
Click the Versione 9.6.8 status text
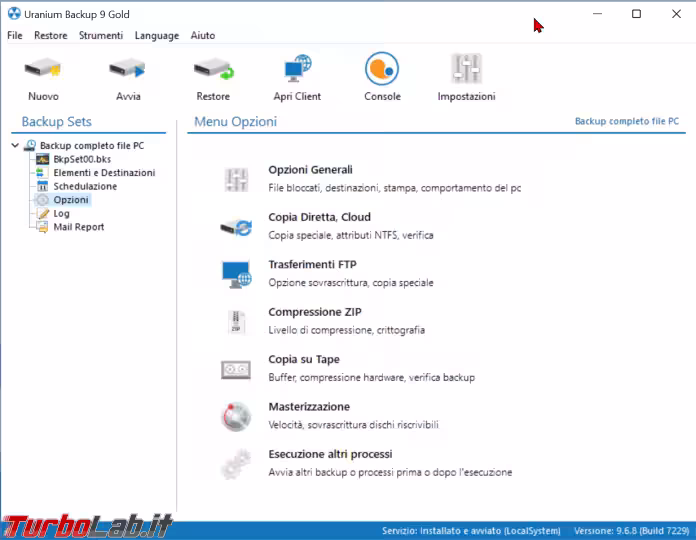632,531
